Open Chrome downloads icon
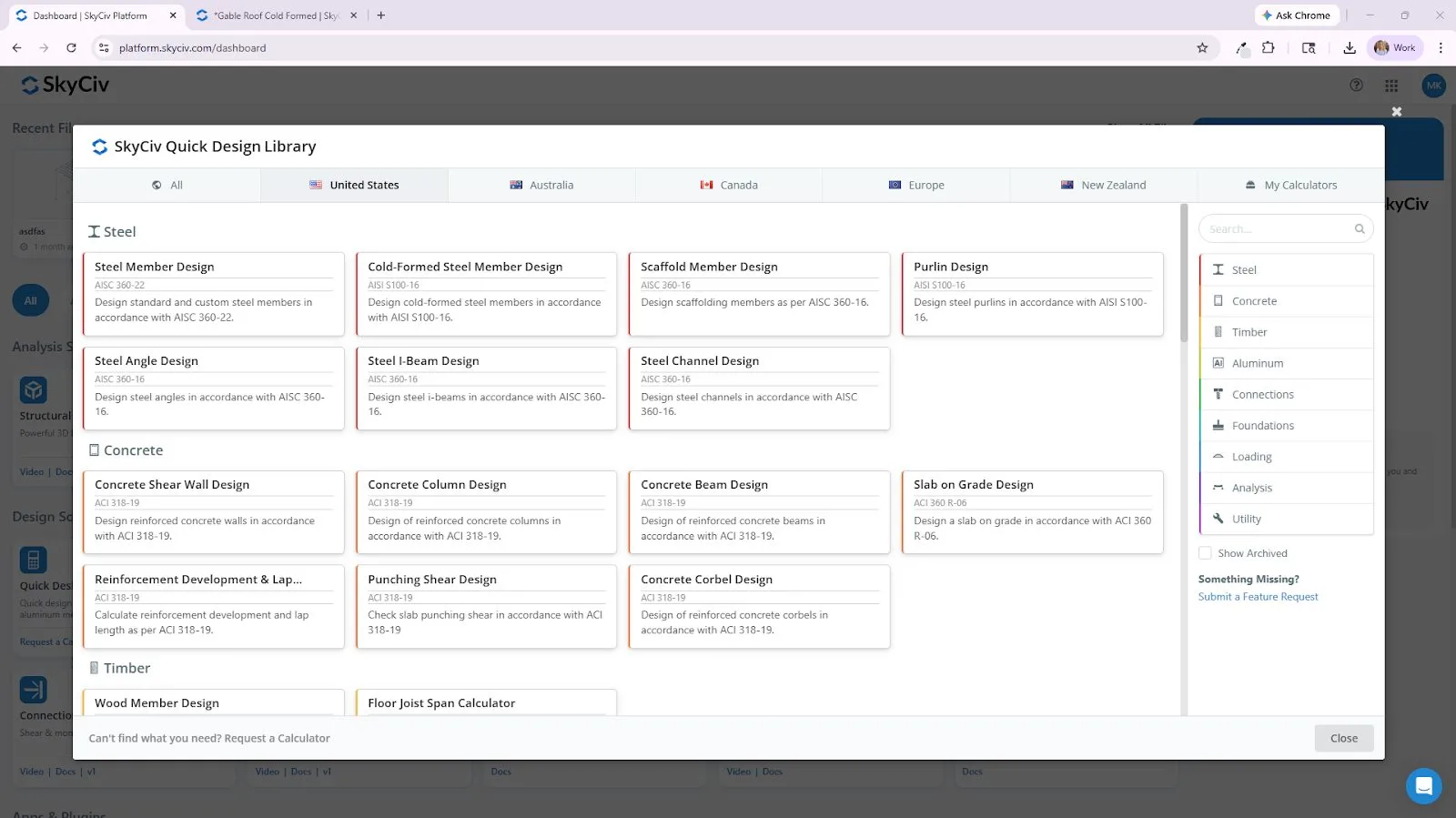Viewport: 1456px width, 818px height. point(1350,48)
